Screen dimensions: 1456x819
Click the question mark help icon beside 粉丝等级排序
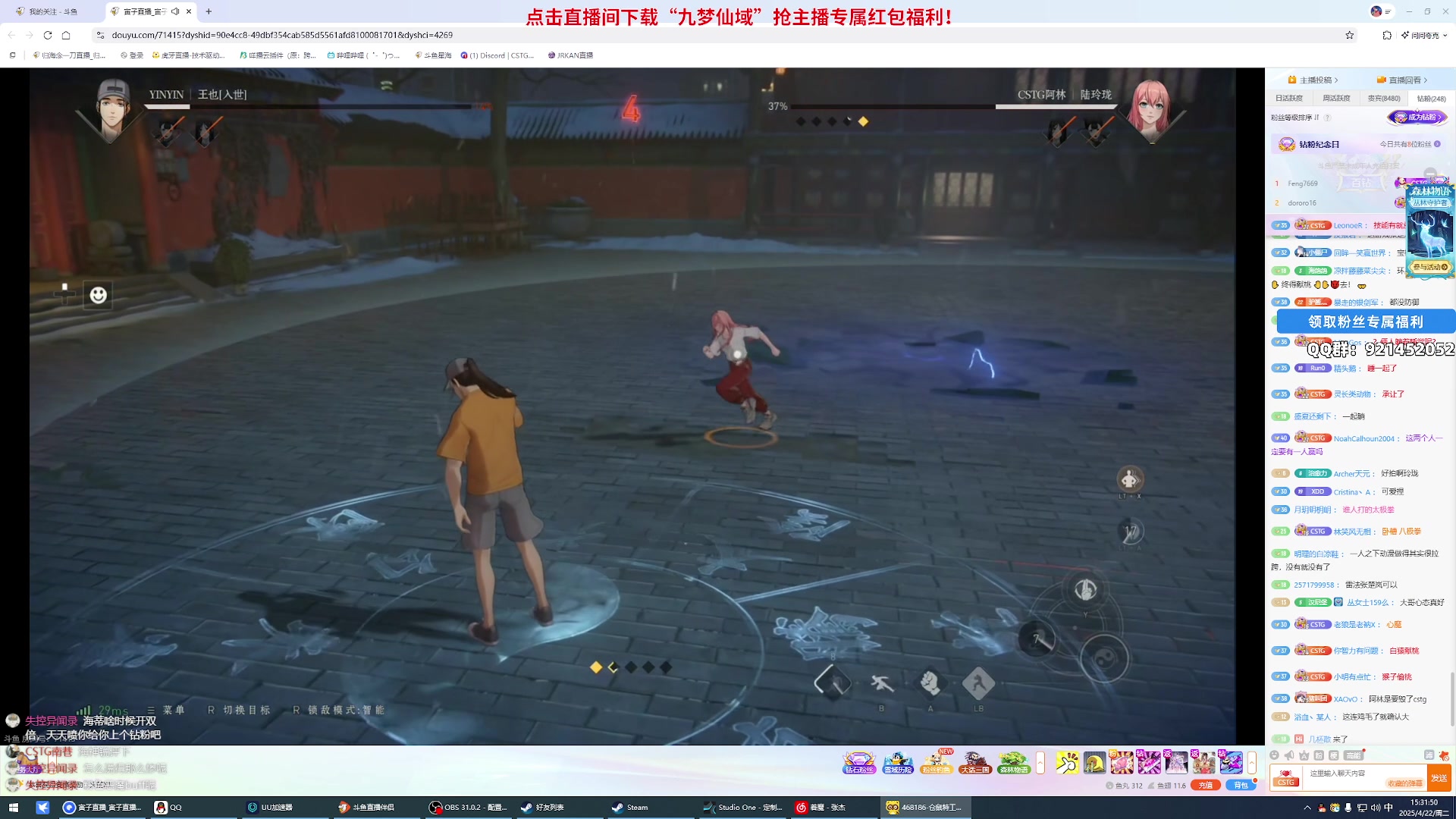coord(1327,118)
